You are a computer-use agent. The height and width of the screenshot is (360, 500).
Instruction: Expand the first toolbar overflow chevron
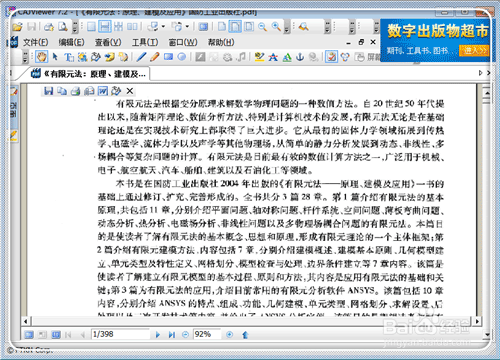[75, 27]
